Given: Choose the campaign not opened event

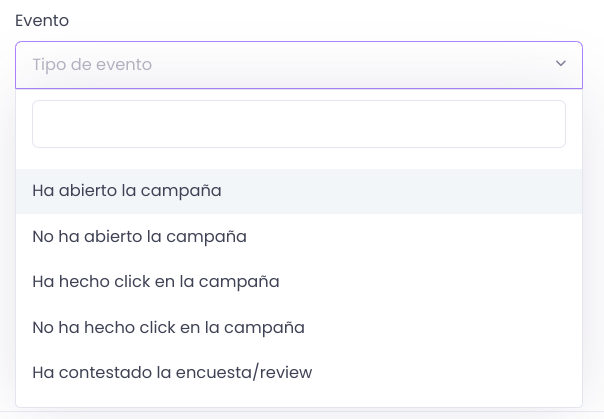Looking at the screenshot, I should tap(299, 236).
